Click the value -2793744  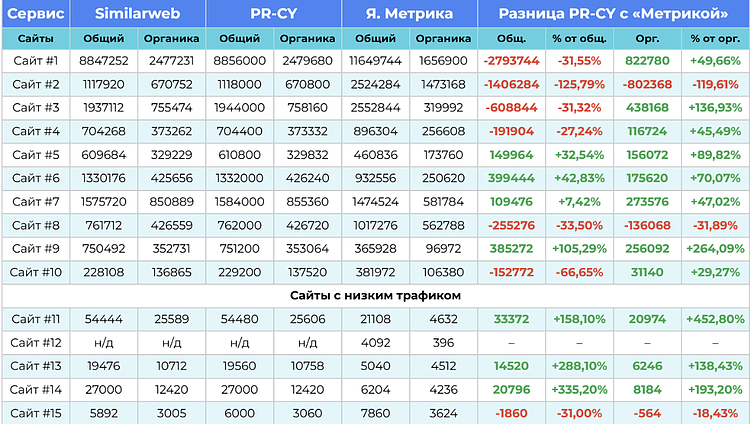tap(512, 61)
